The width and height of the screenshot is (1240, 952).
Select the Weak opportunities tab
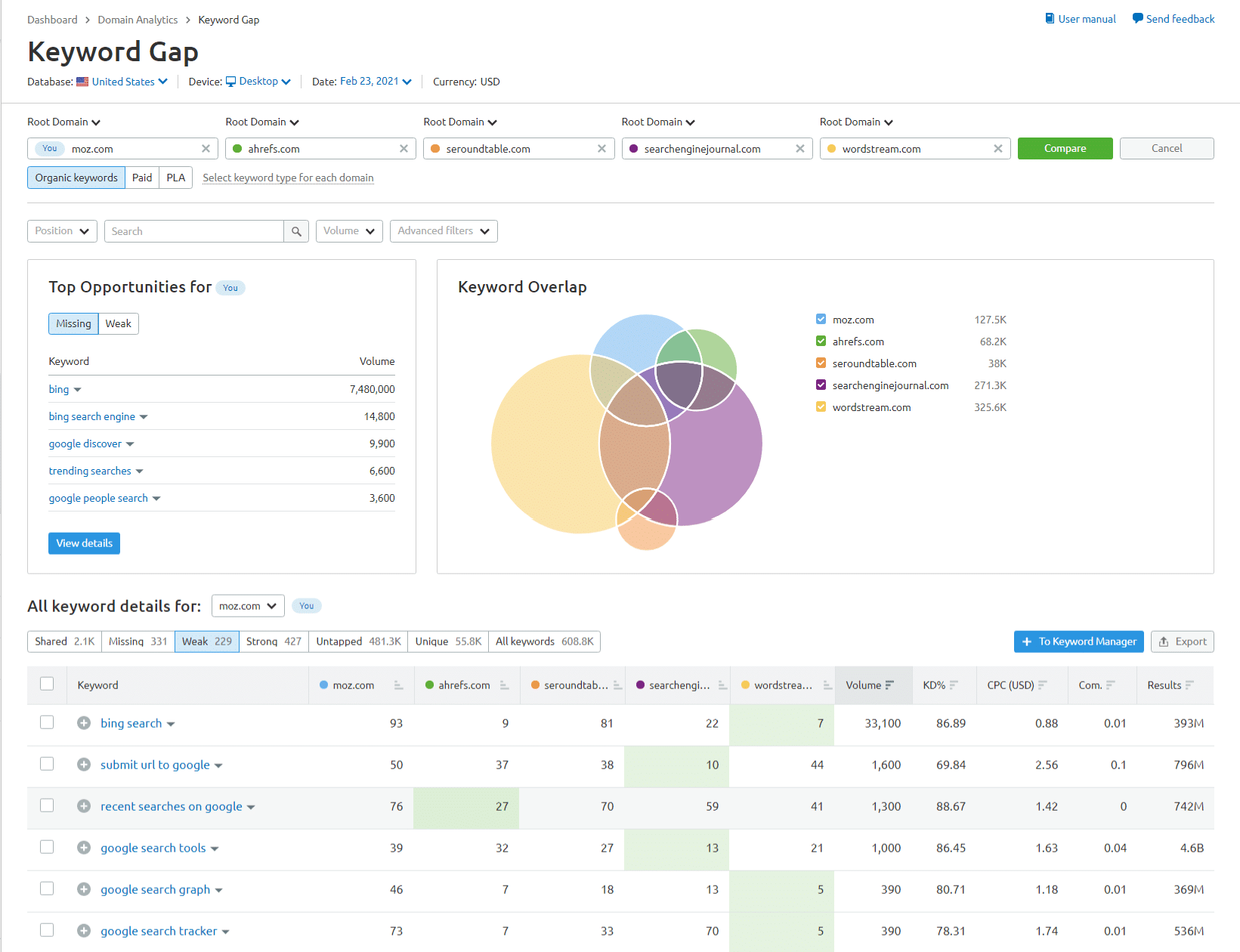tap(119, 323)
